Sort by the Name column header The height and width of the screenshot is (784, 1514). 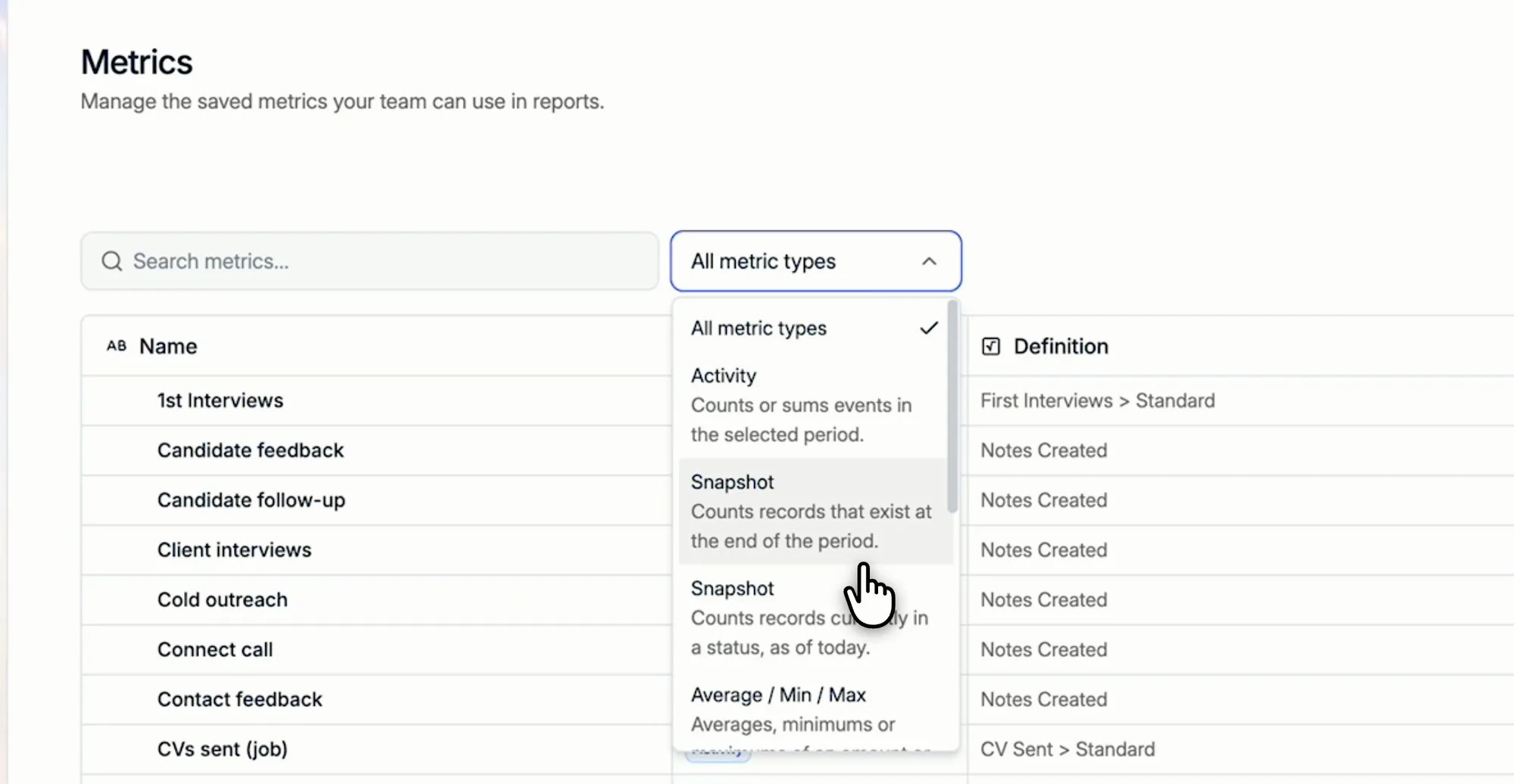tap(168, 346)
